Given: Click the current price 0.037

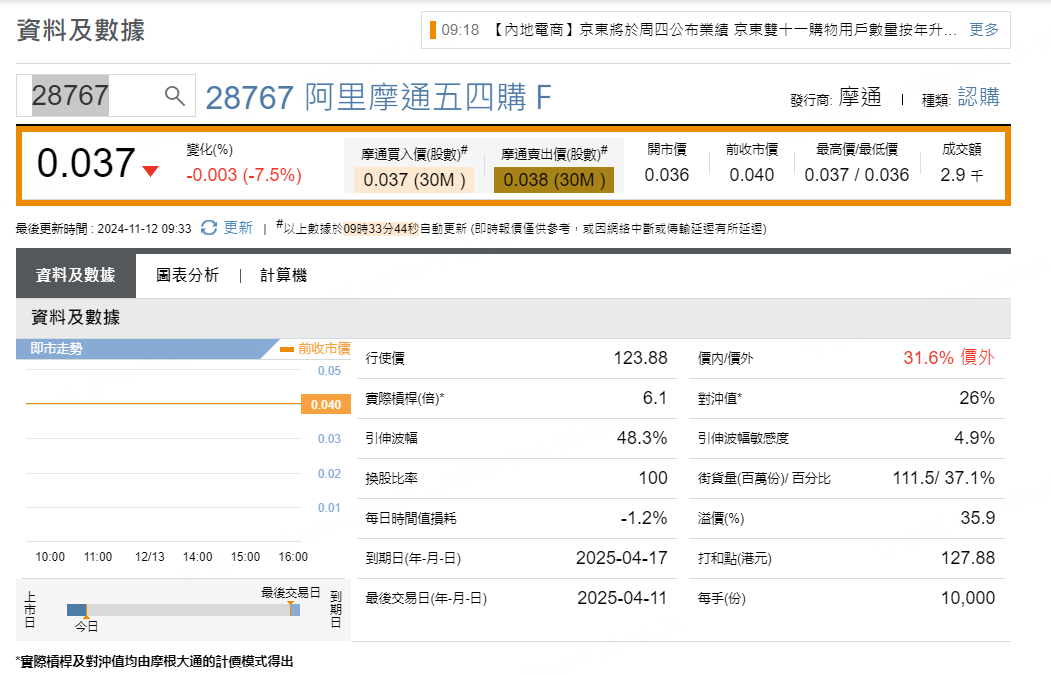Looking at the screenshot, I should (x=86, y=163).
